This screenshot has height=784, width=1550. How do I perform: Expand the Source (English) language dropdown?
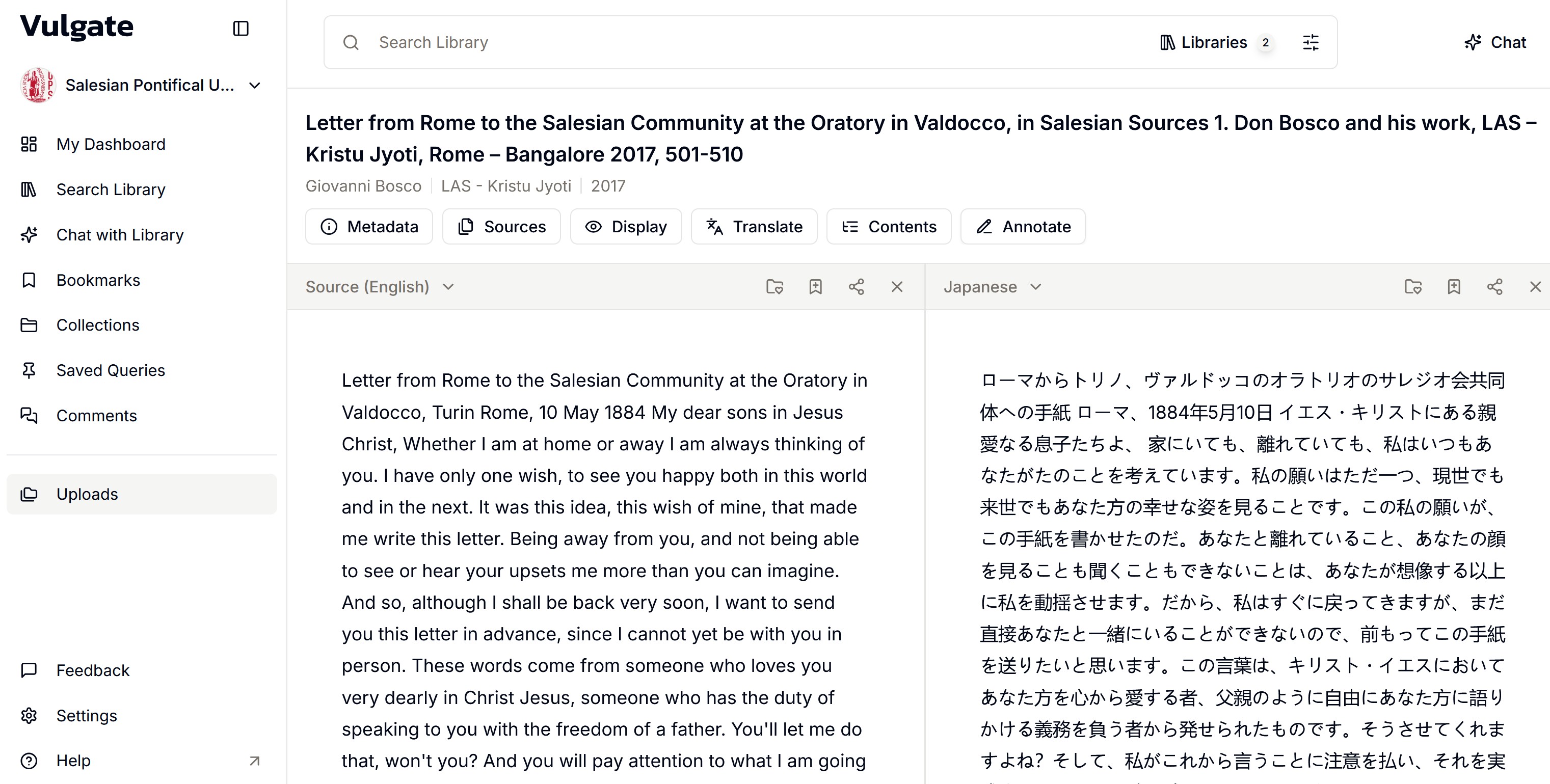click(379, 286)
